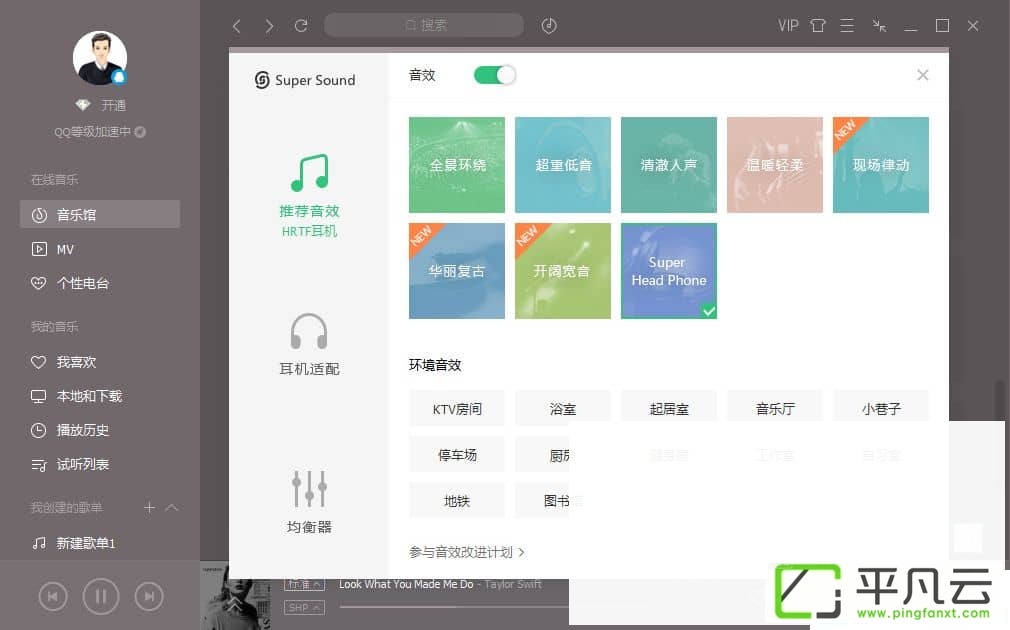Pause the current song

101,597
